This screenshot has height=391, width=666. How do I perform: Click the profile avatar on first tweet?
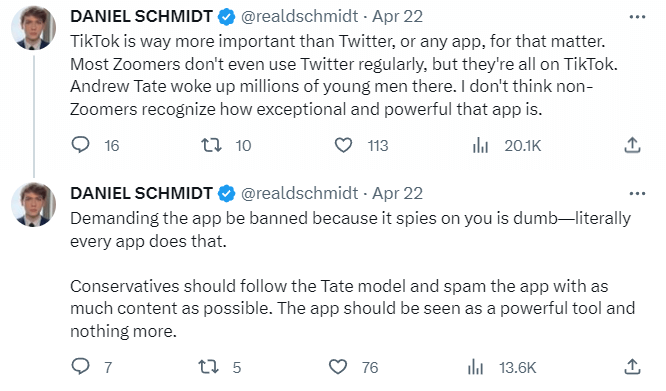pyautogui.click(x=34, y=28)
